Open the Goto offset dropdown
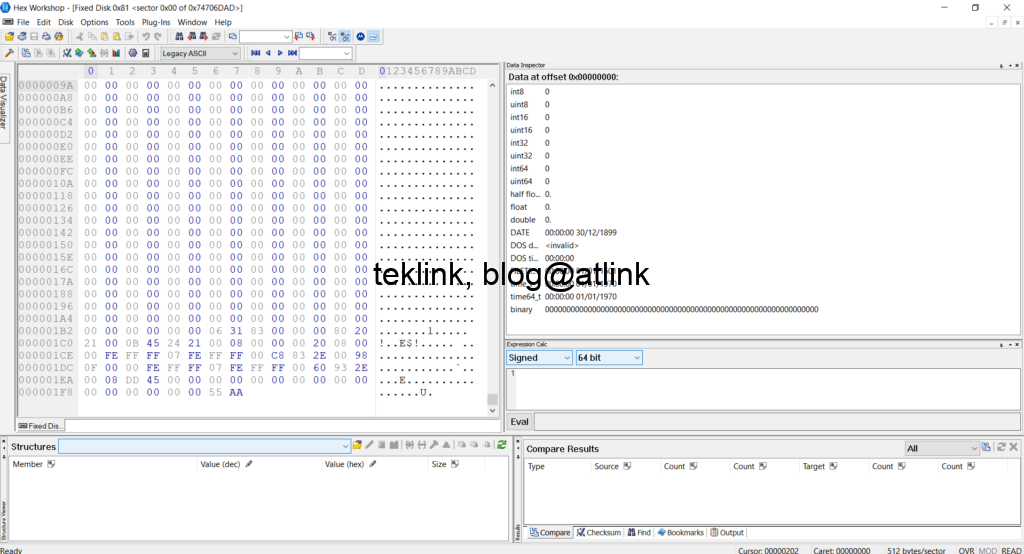The width and height of the screenshot is (1024, 554). point(287,37)
